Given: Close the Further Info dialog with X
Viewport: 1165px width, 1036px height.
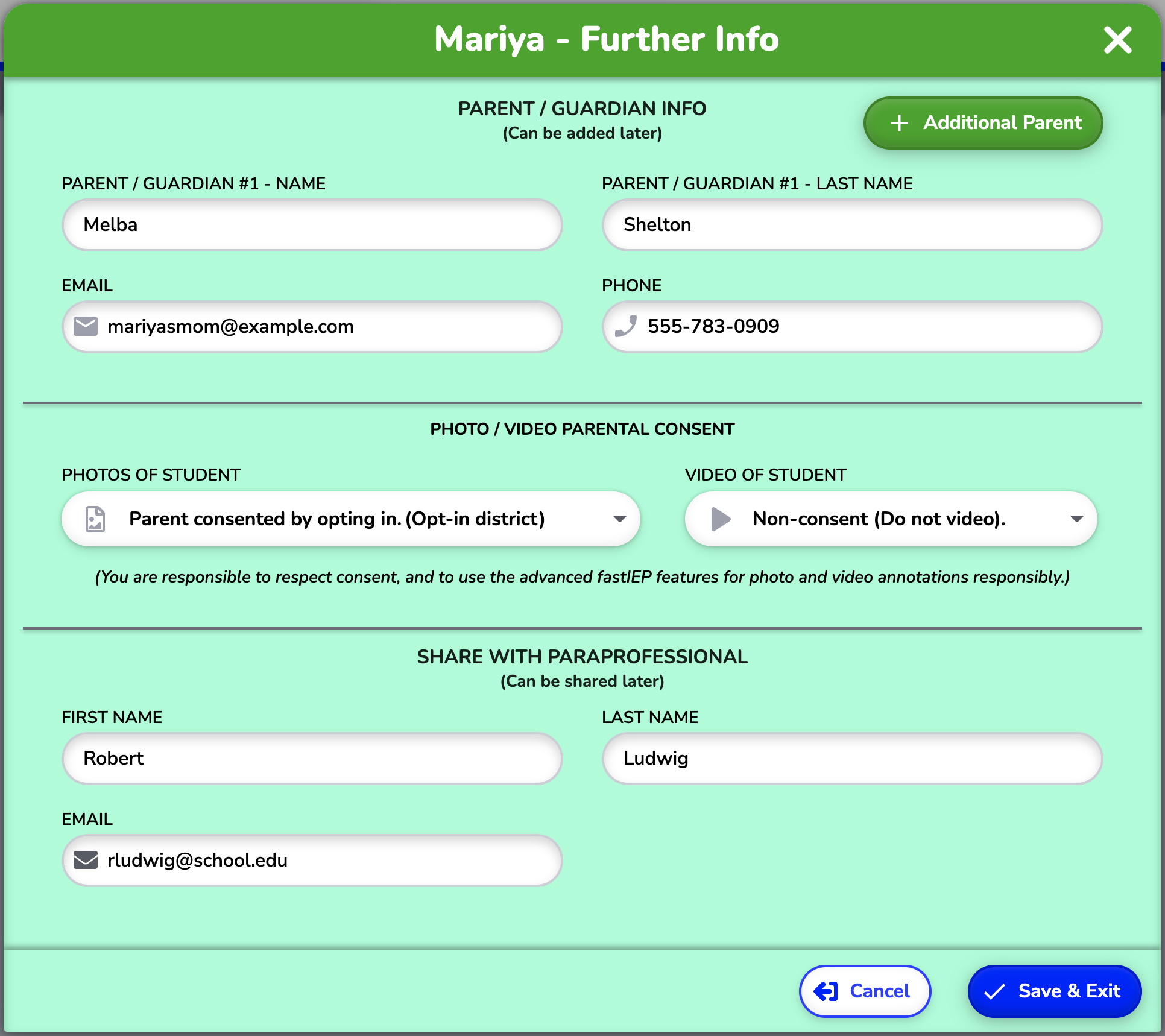Looking at the screenshot, I should [x=1117, y=40].
